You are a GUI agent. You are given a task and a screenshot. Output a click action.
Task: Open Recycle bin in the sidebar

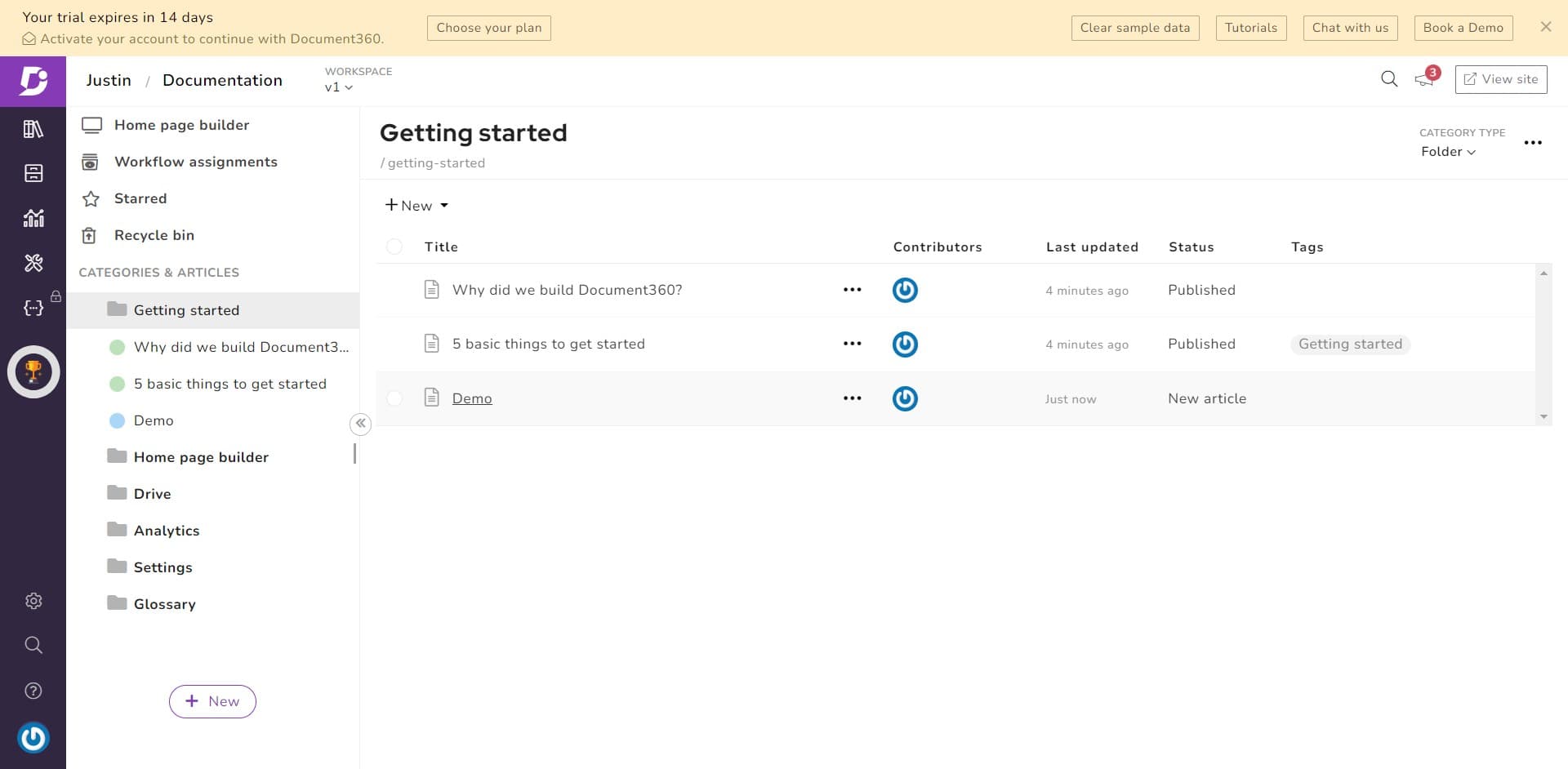tap(154, 235)
